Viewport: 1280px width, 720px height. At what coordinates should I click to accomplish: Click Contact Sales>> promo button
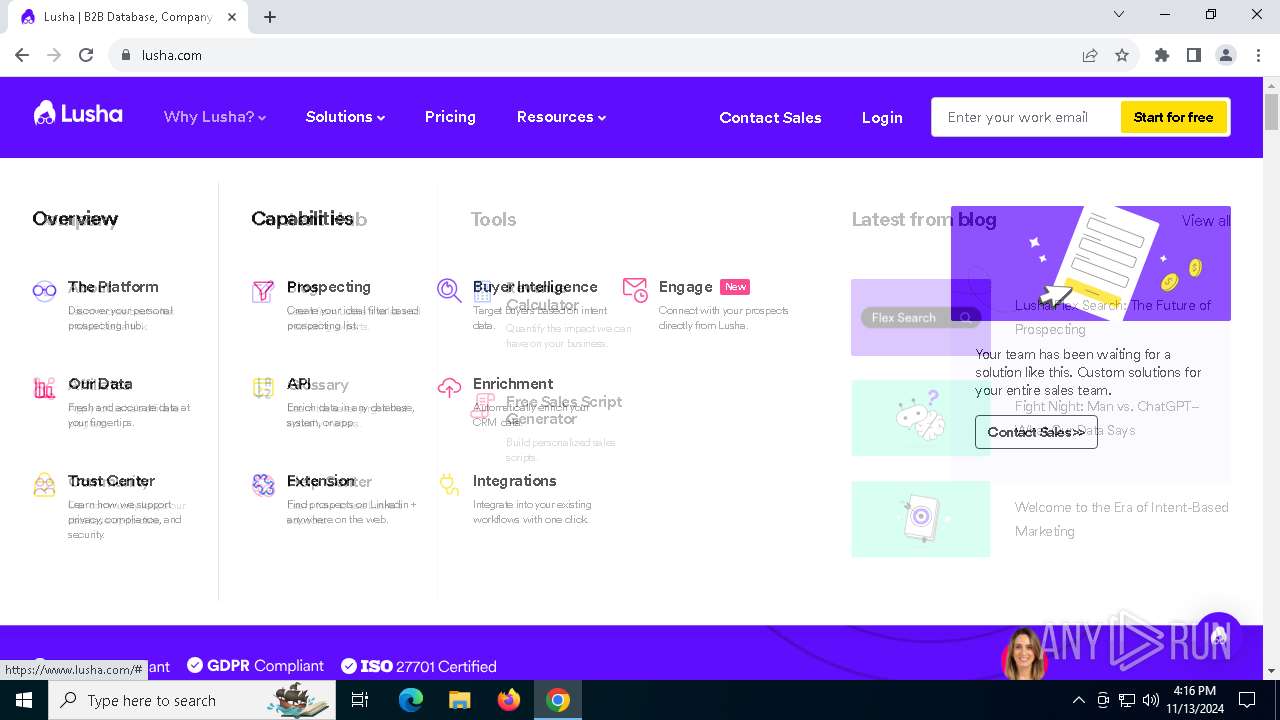click(1036, 432)
